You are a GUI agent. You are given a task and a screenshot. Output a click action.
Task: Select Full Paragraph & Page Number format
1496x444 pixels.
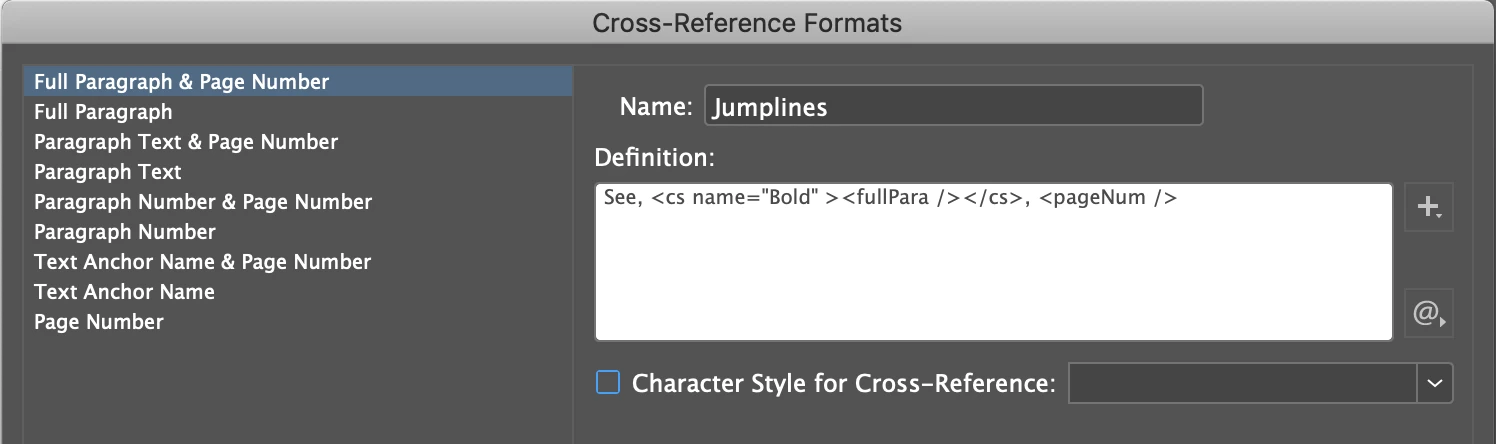(181, 82)
